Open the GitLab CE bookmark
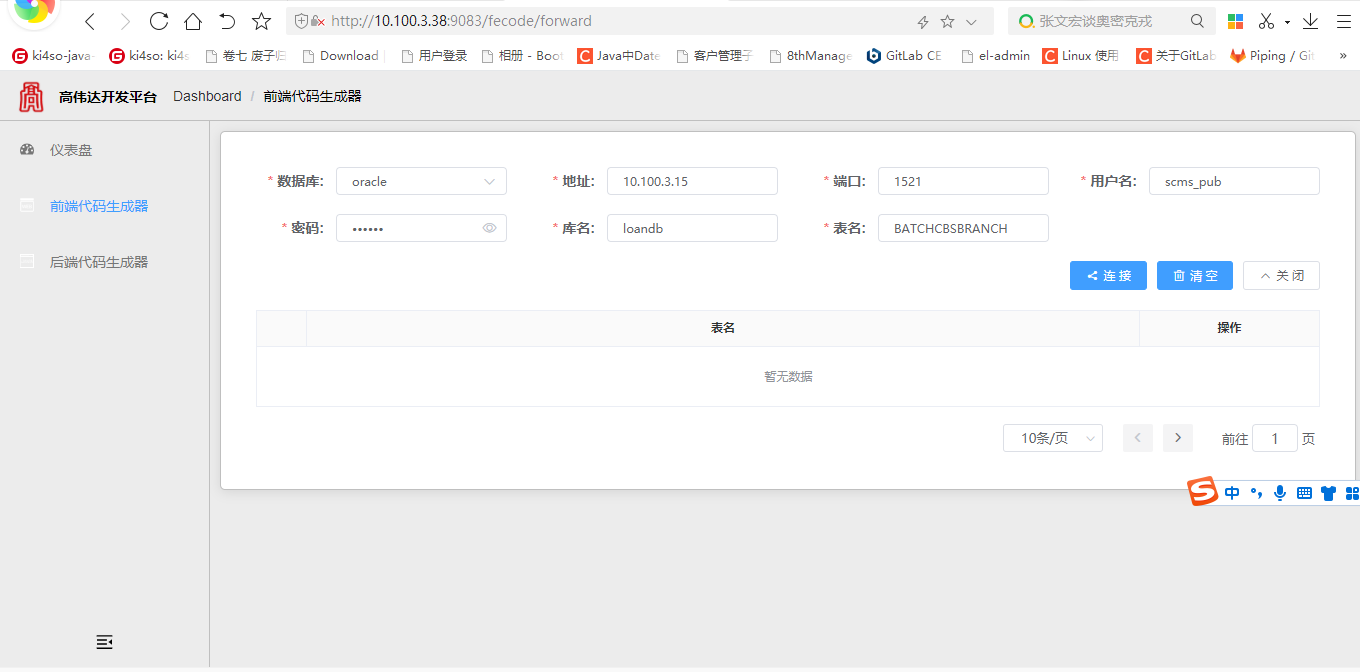This screenshot has height=672, width=1360. coord(903,56)
